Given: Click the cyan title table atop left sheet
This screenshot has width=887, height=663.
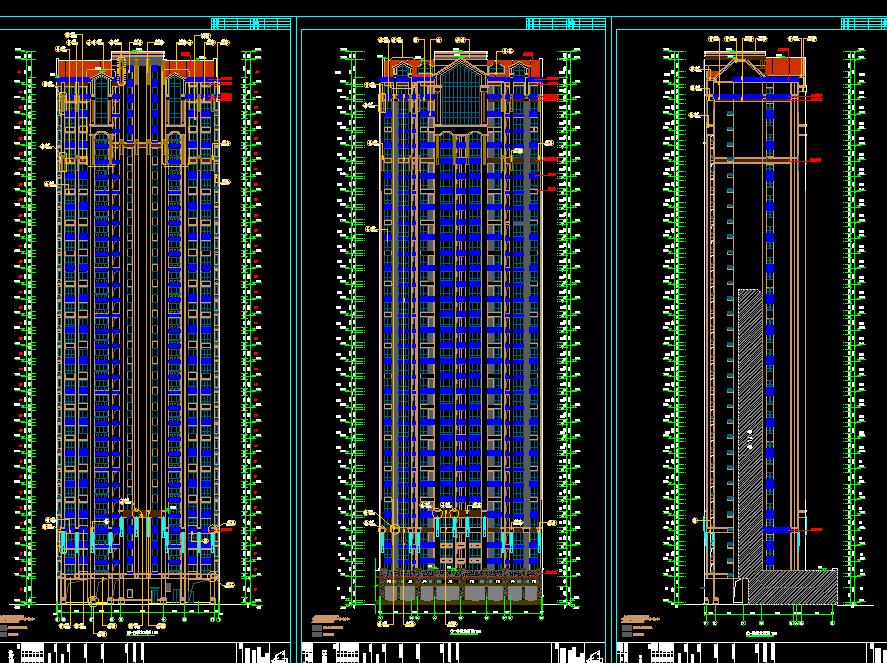Looking at the screenshot, I should (x=251, y=23).
